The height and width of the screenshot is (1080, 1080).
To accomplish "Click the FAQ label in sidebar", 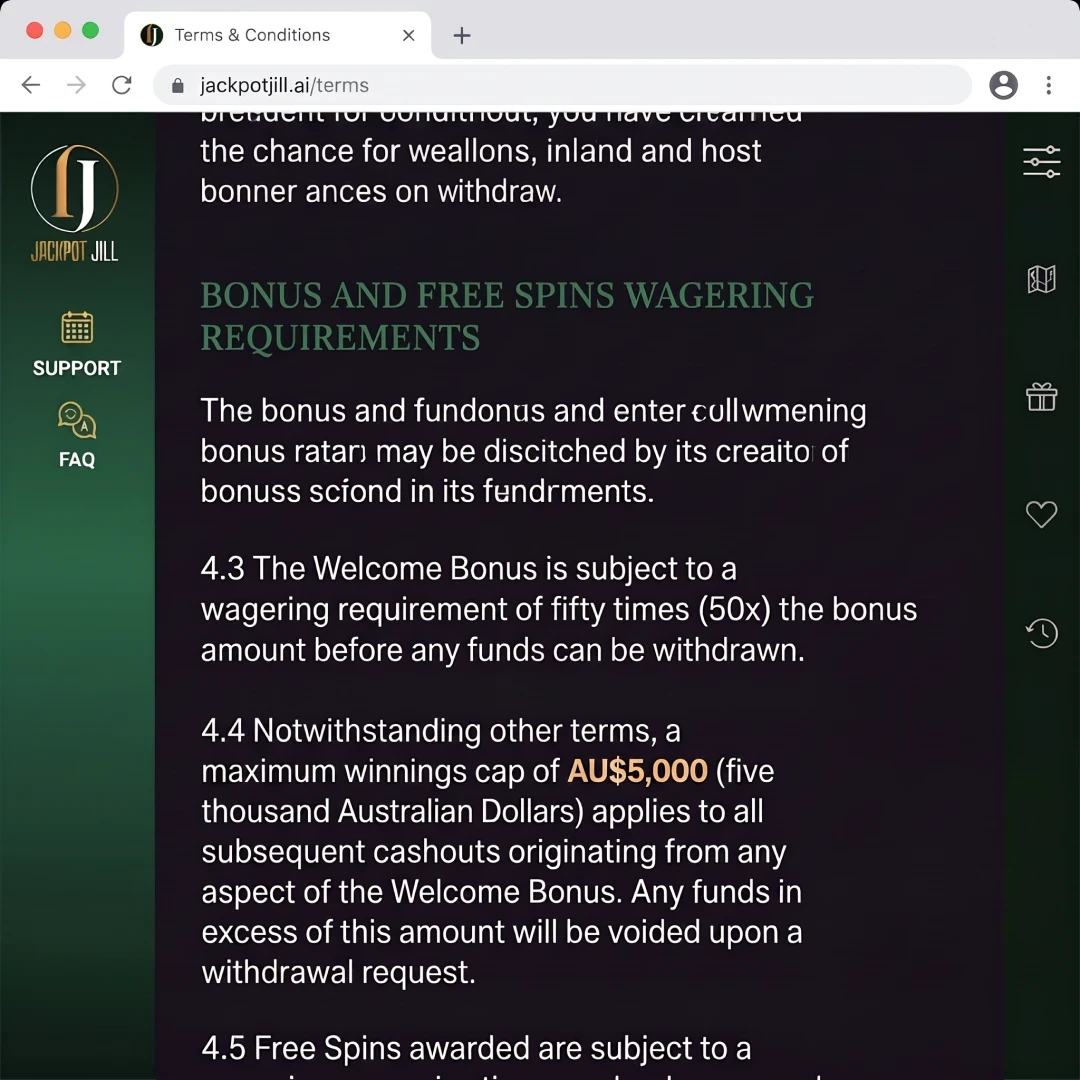I will [x=77, y=459].
